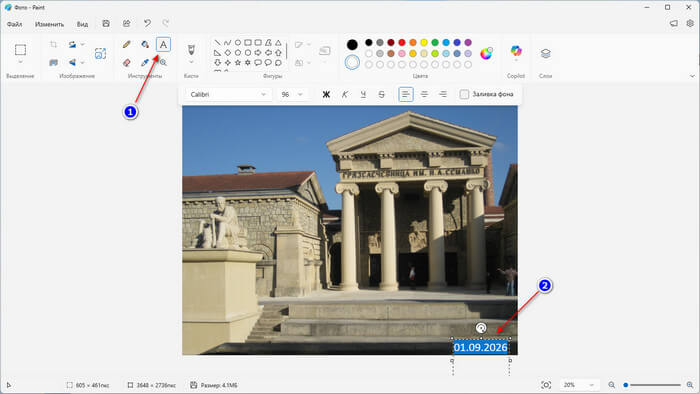Click the fit-to-window icon in status bar
This screenshot has height=394, width=700.
coord(546,385)
